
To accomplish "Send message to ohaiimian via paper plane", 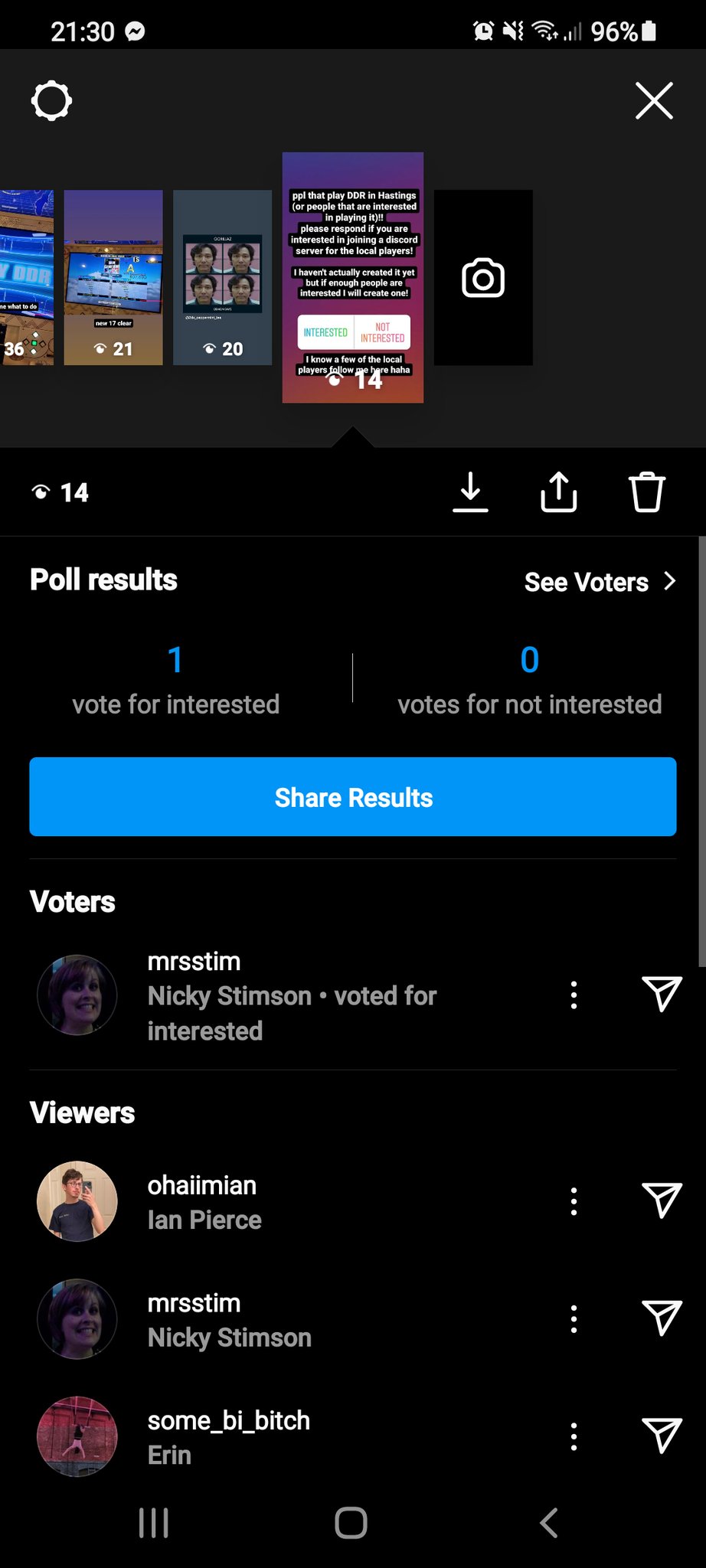I will point(662,1200).
